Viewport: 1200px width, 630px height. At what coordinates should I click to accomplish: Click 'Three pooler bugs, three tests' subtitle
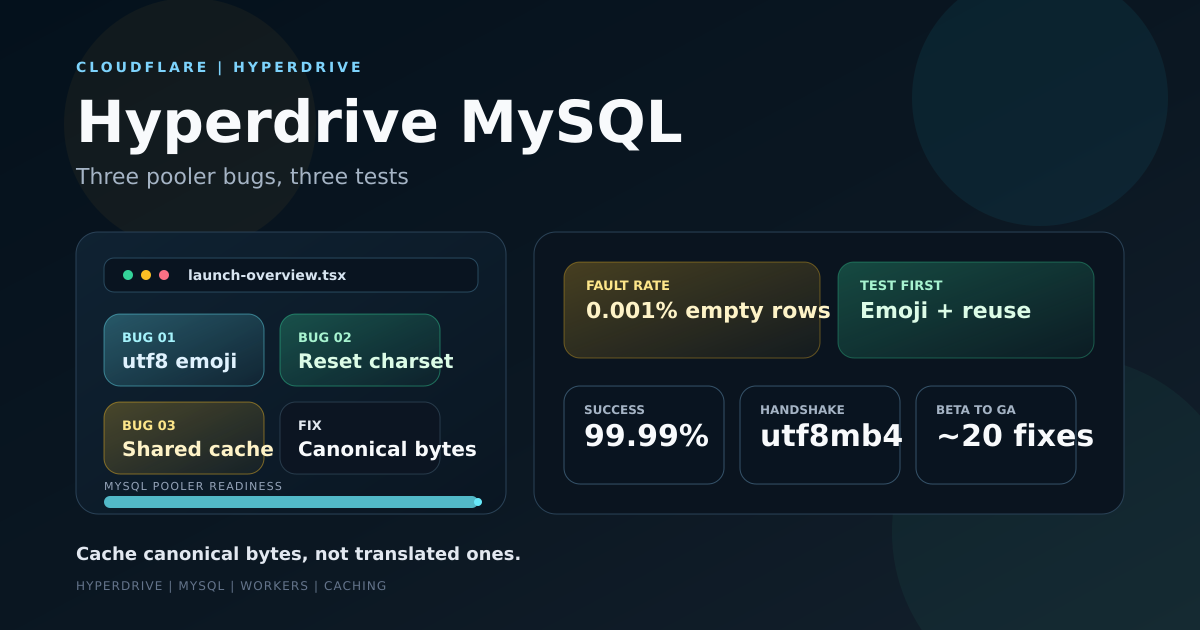[242, 177]
